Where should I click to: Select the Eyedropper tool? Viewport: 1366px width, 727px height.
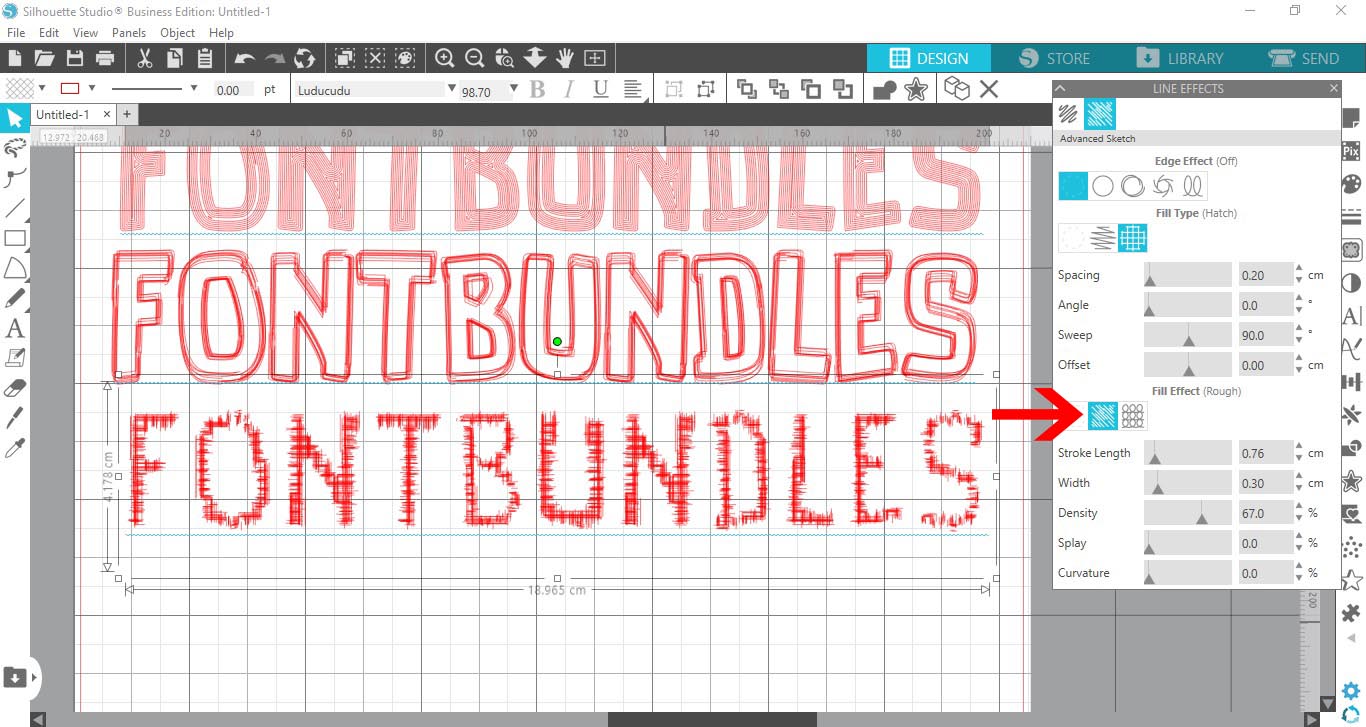[14, 447]
